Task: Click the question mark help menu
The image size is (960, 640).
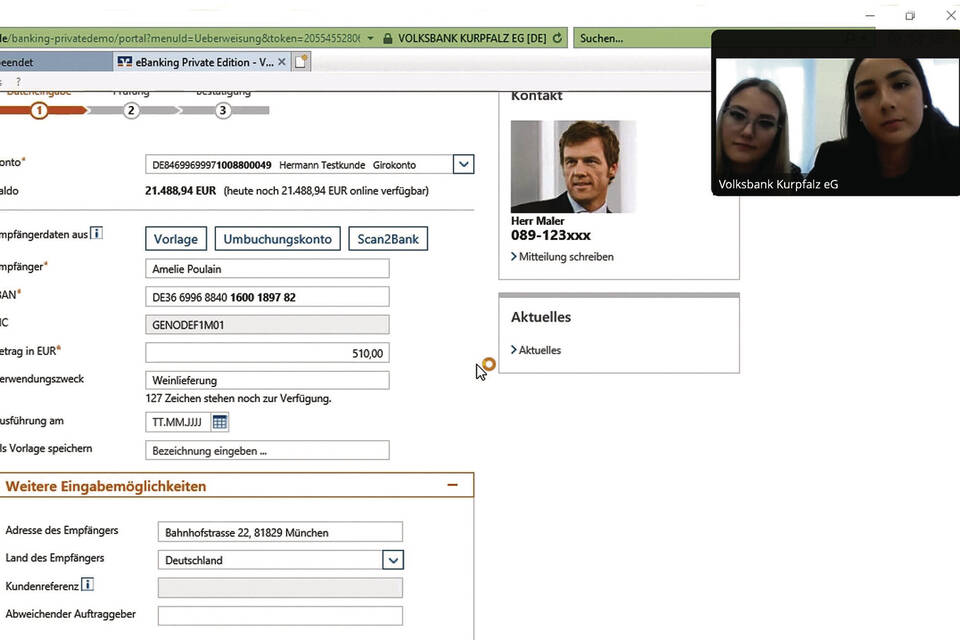Action: 18,81
